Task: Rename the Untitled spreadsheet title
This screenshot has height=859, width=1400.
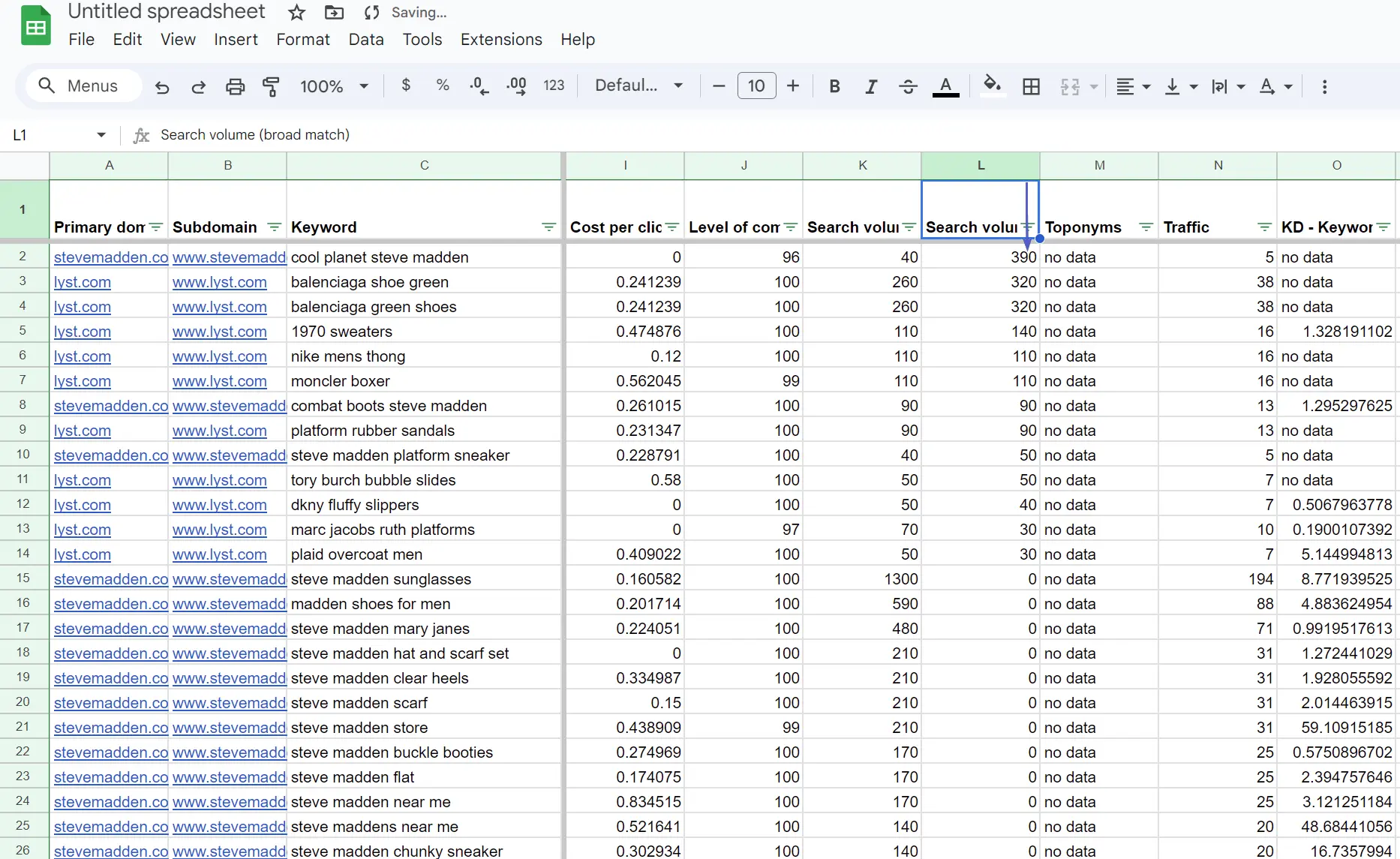Action: point(167,12)
